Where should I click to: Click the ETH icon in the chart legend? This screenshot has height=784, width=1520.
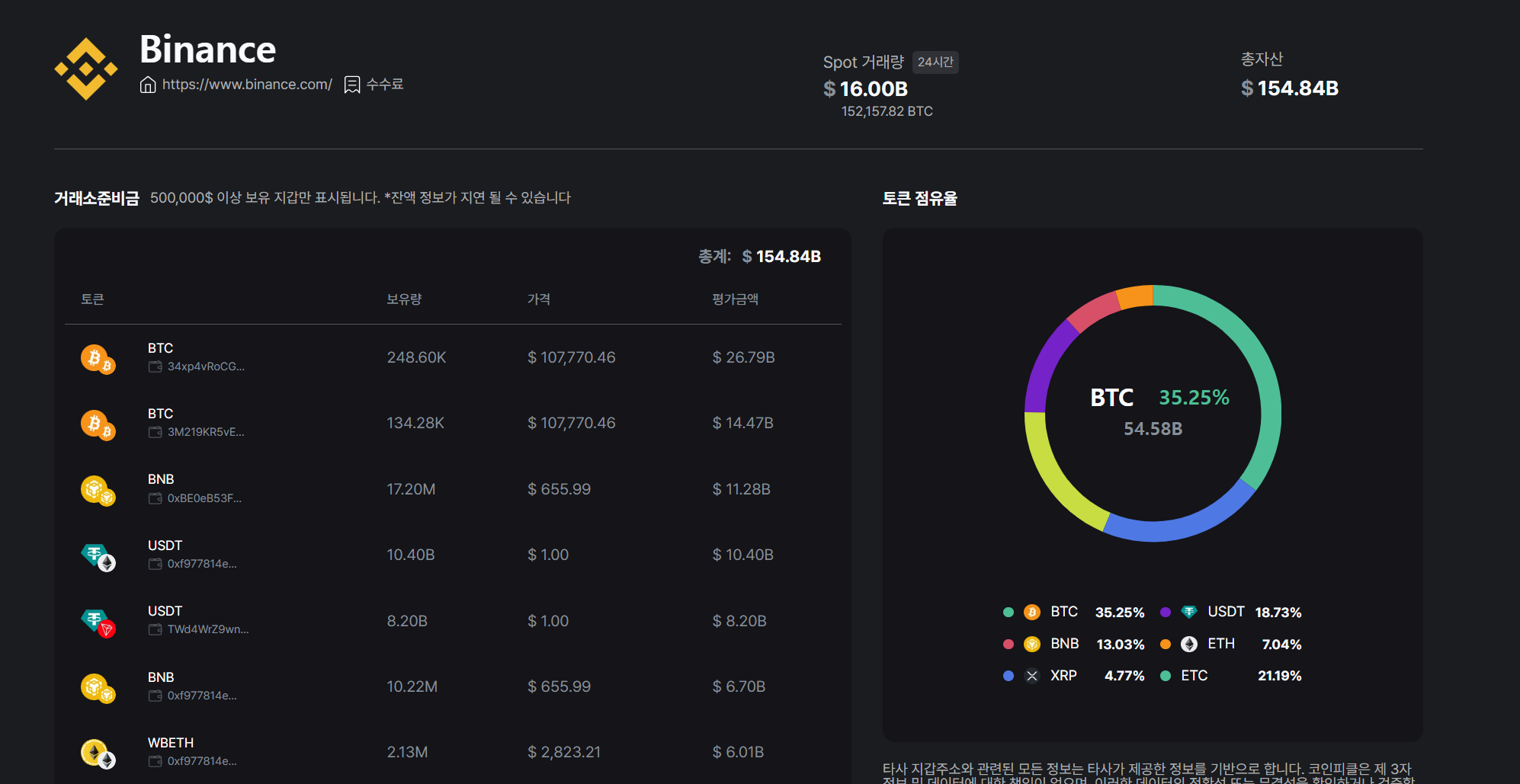1189,645
